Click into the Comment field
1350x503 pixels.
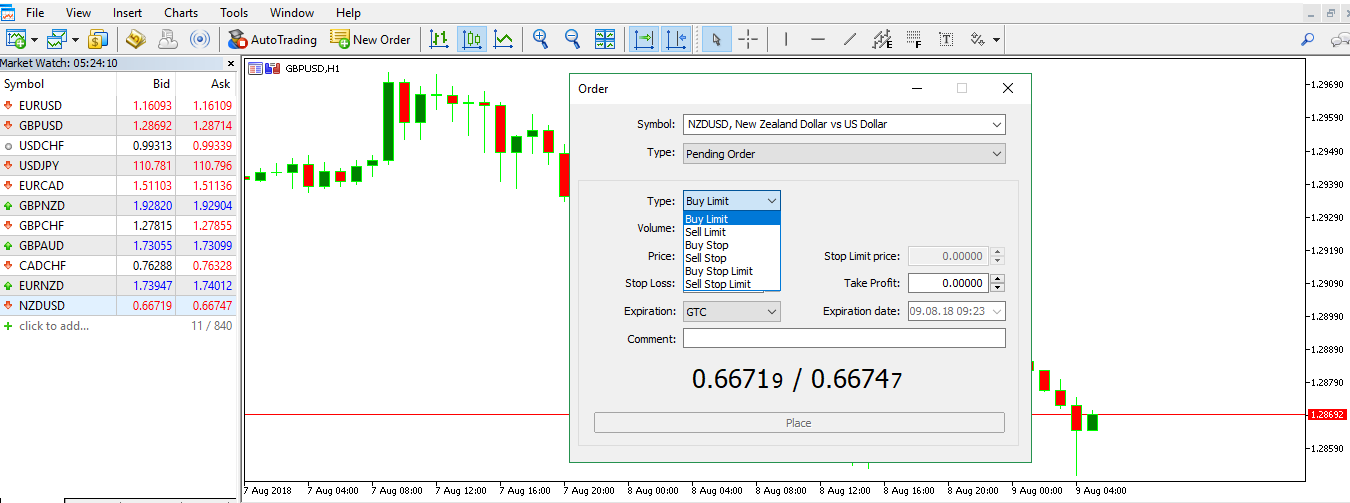coord(844,339)
